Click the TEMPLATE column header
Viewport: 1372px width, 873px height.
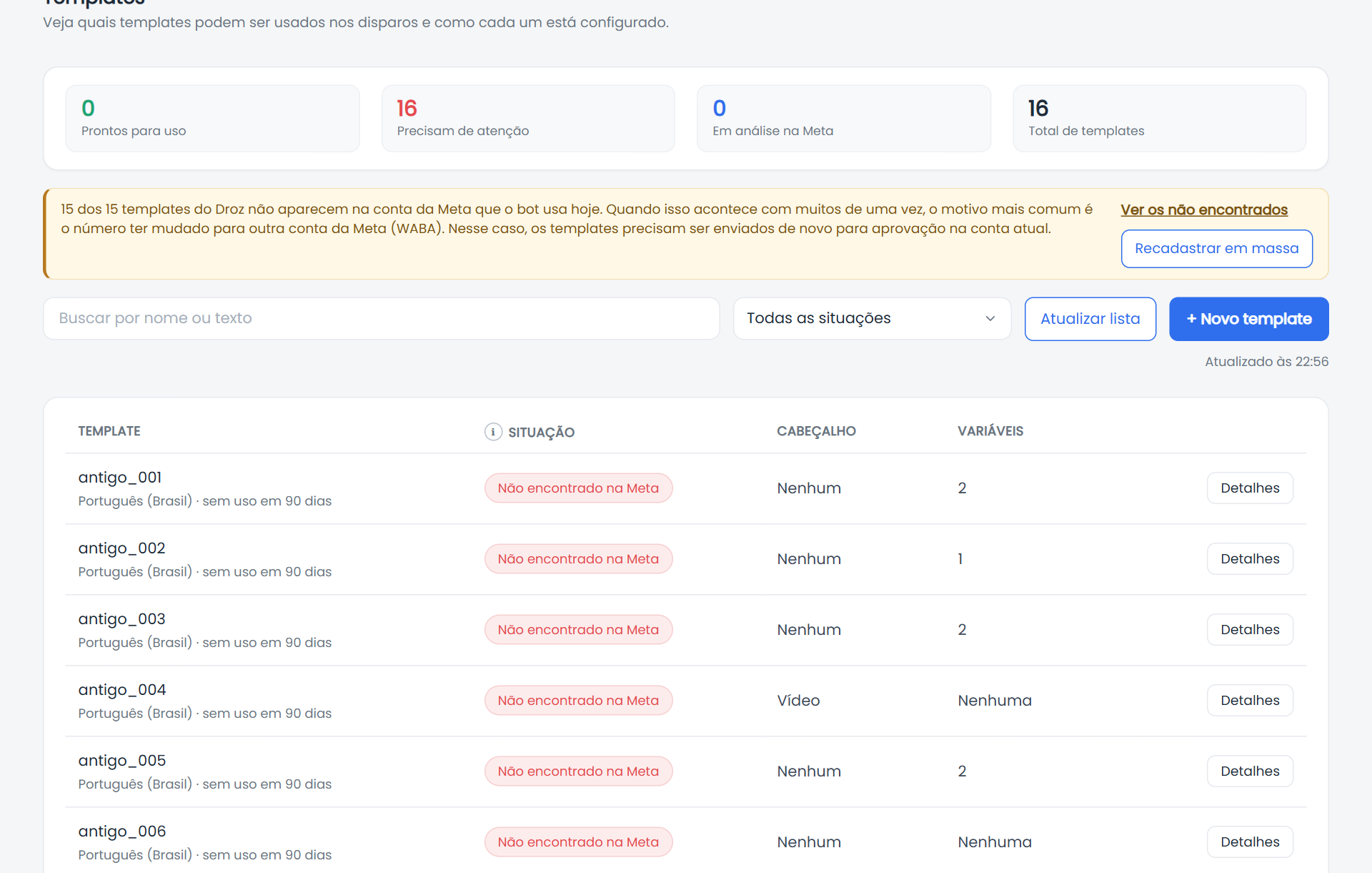pos(109,431)
